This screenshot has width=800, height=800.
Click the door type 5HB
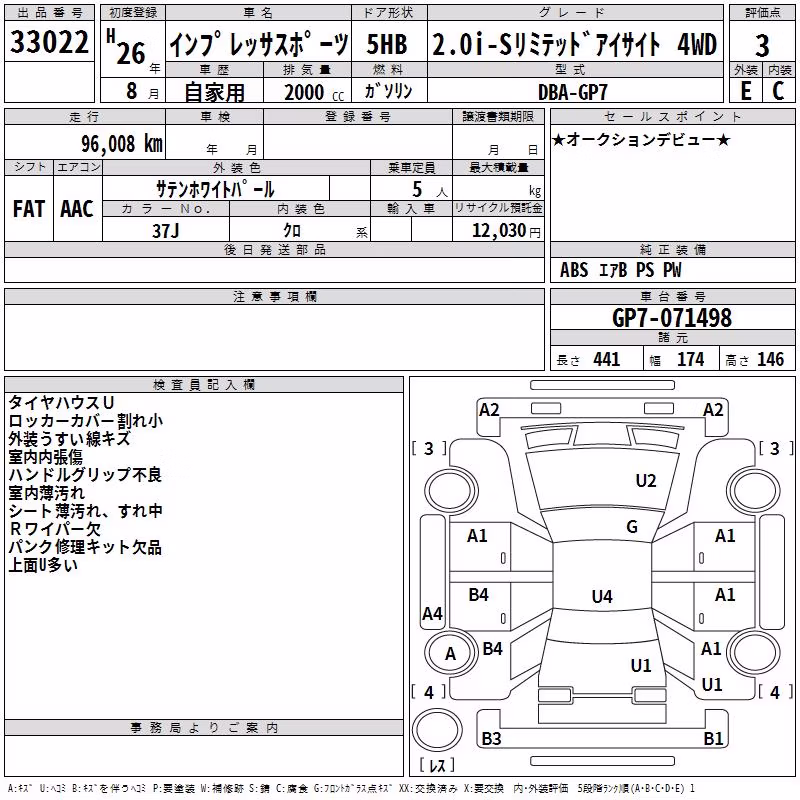(x=387, y=44)
